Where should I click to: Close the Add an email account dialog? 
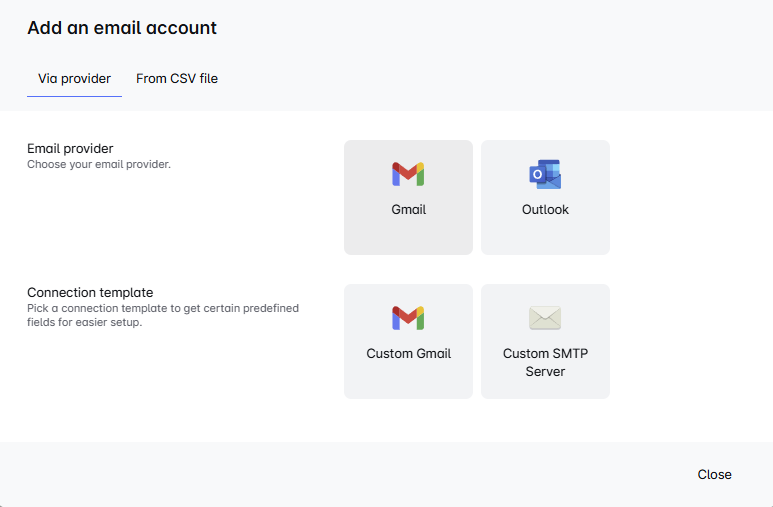click(714, 474)
